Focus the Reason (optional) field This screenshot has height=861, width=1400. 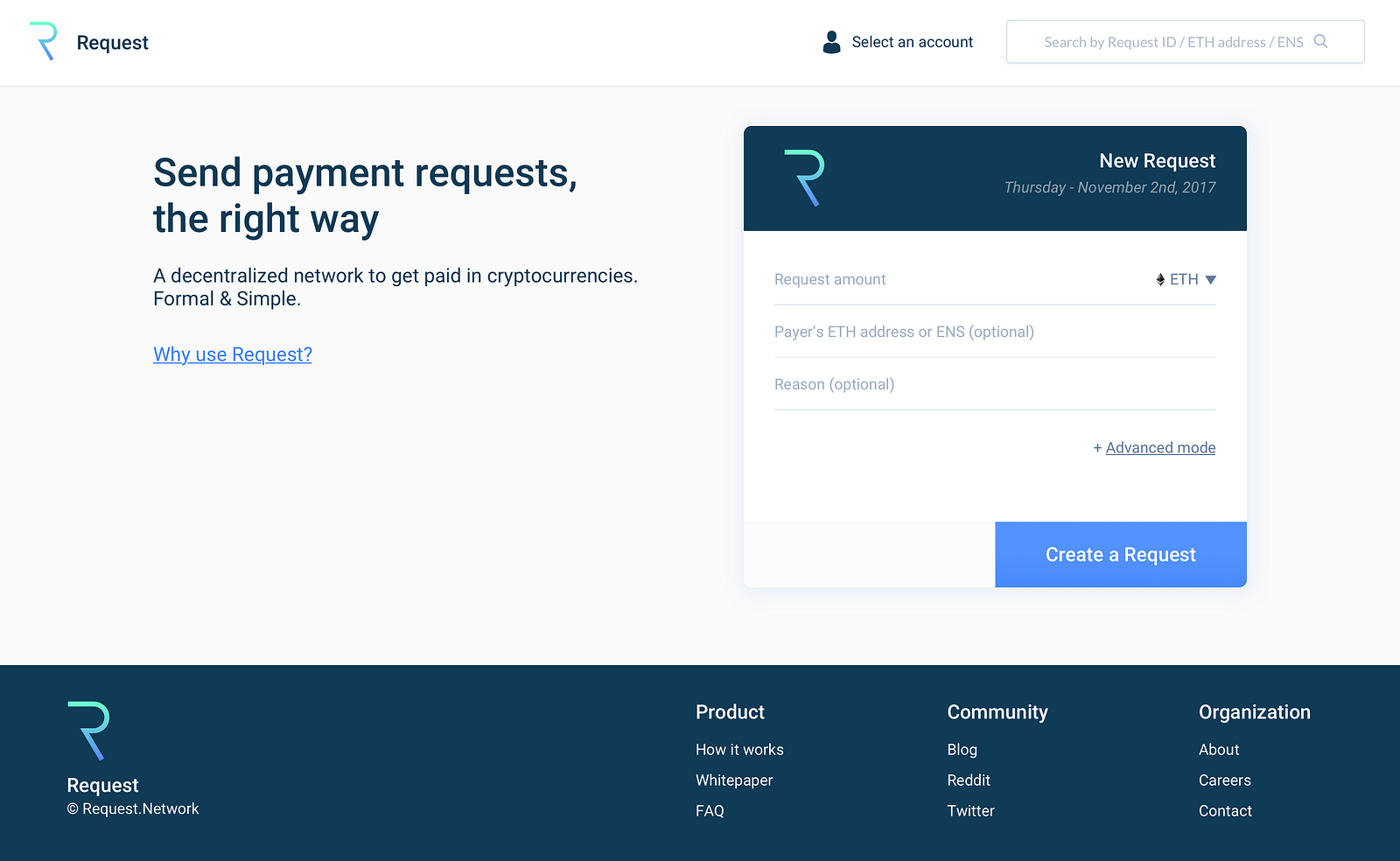click(x=996, y=384)
